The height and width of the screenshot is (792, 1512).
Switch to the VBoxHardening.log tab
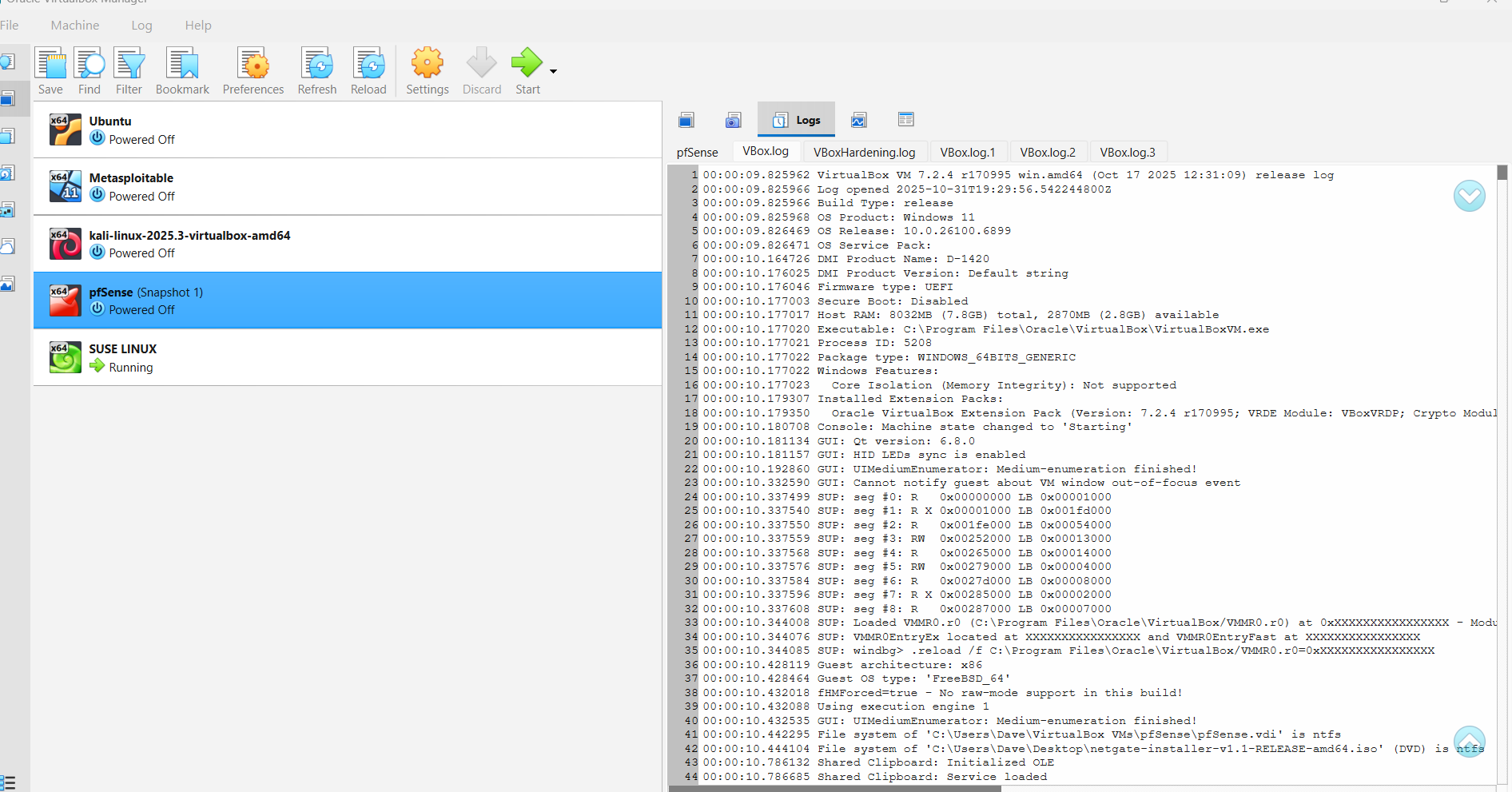pyautogui.click(x=865, y=152)
